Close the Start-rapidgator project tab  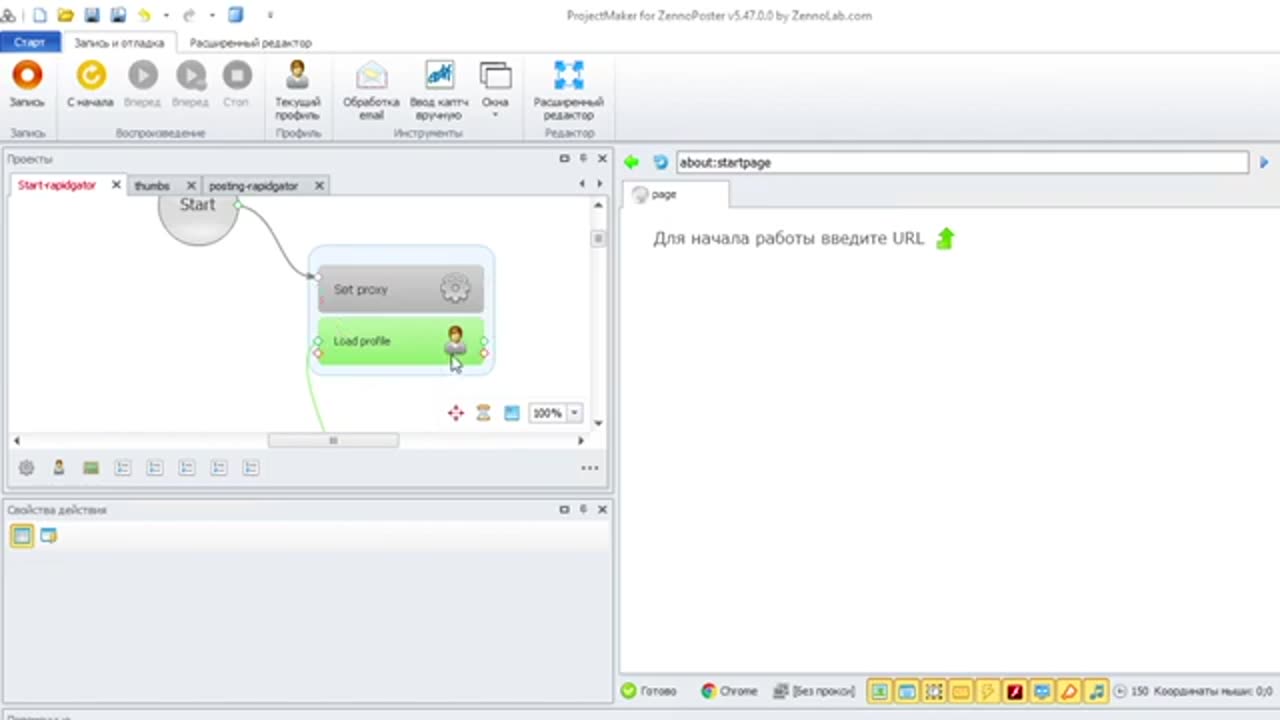[116, 185]
